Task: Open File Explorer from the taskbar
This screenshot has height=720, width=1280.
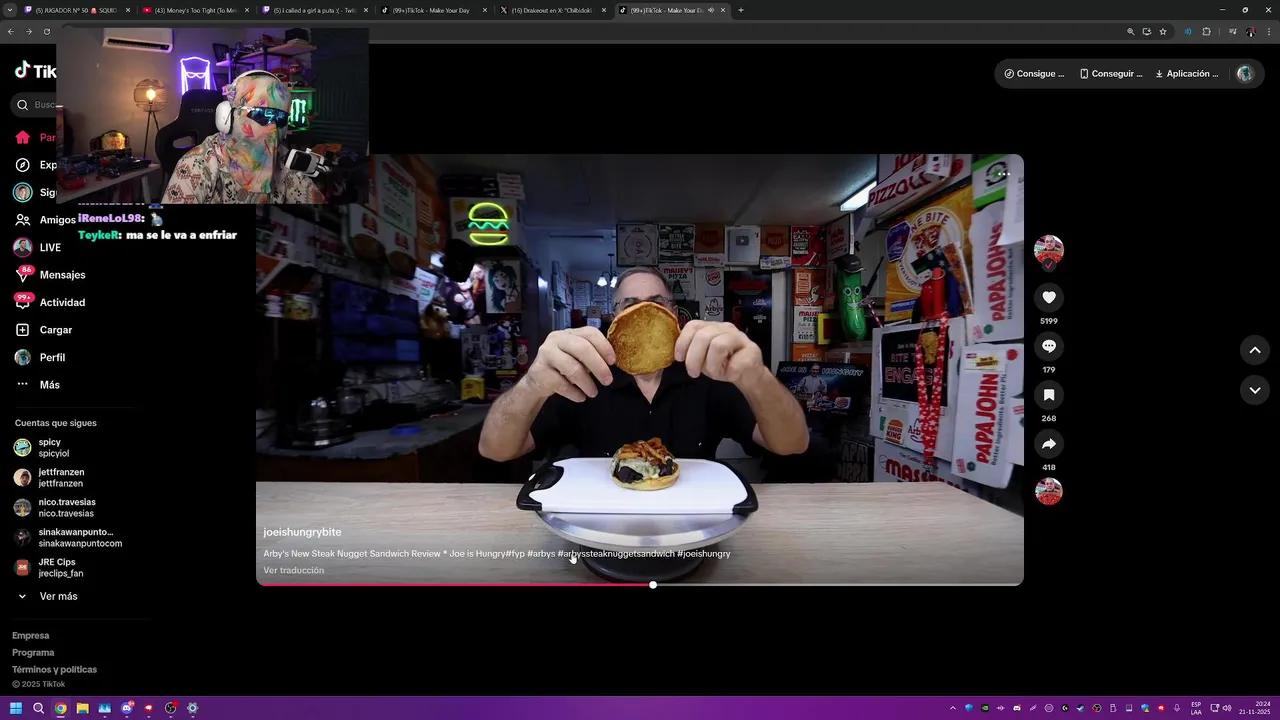Action: [x=83, y=708]
